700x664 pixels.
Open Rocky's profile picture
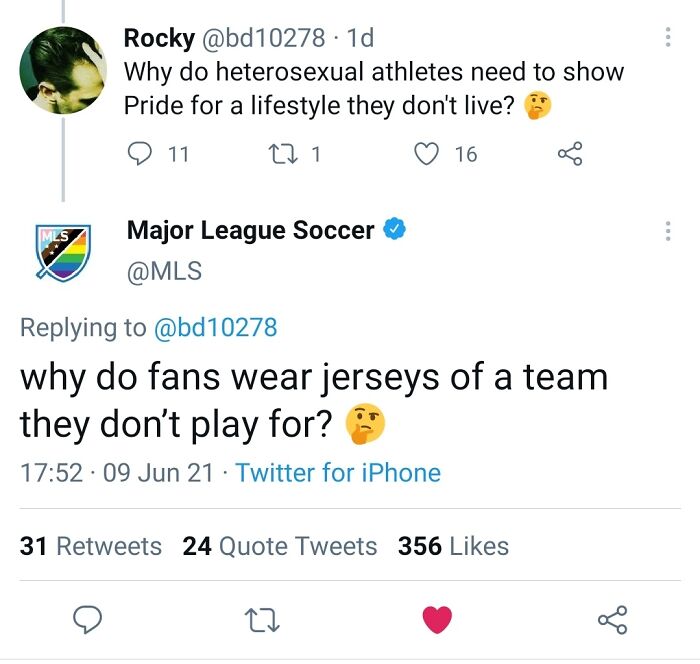pos(63,70)
